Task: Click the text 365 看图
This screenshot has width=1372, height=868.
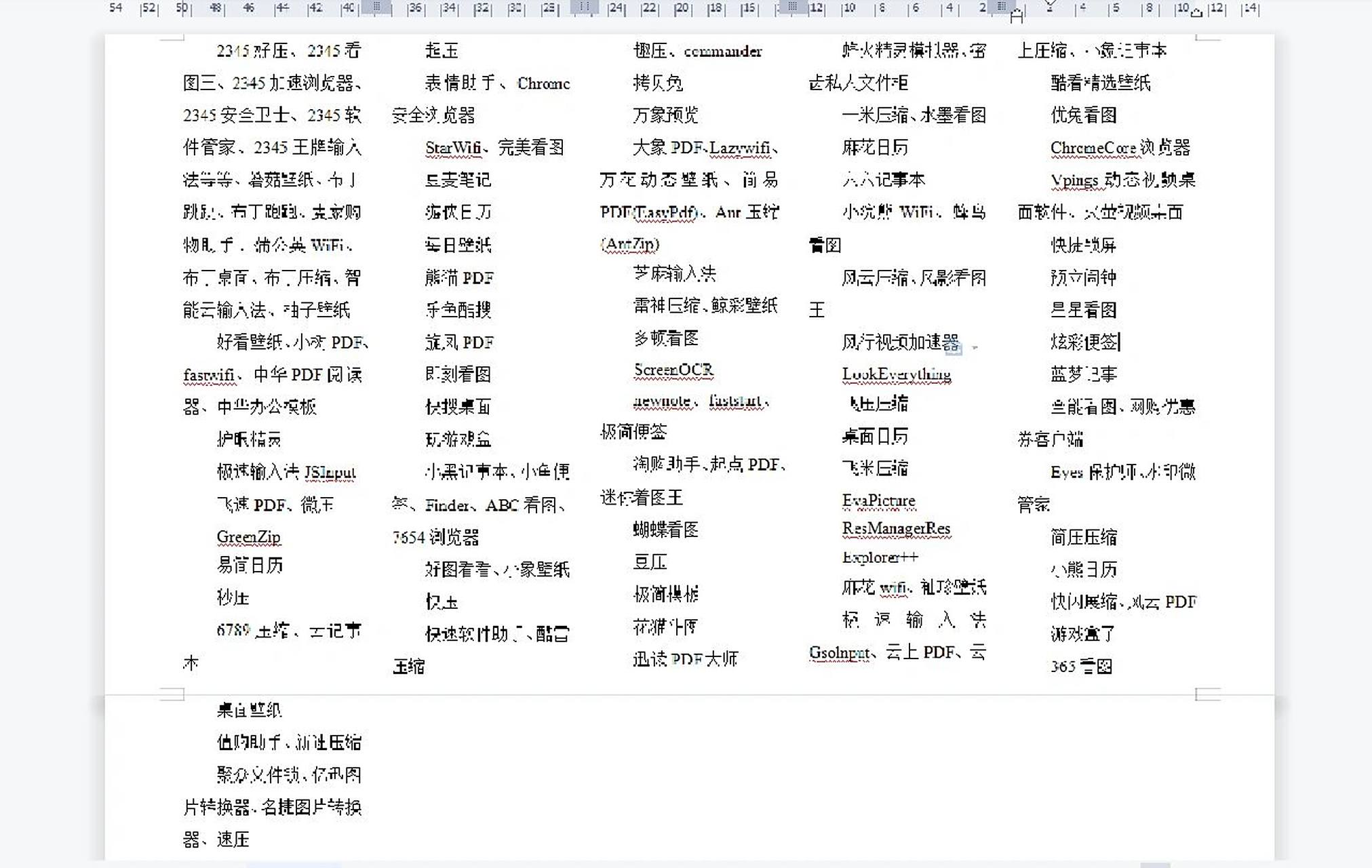Action: (x=1081, y=667)
